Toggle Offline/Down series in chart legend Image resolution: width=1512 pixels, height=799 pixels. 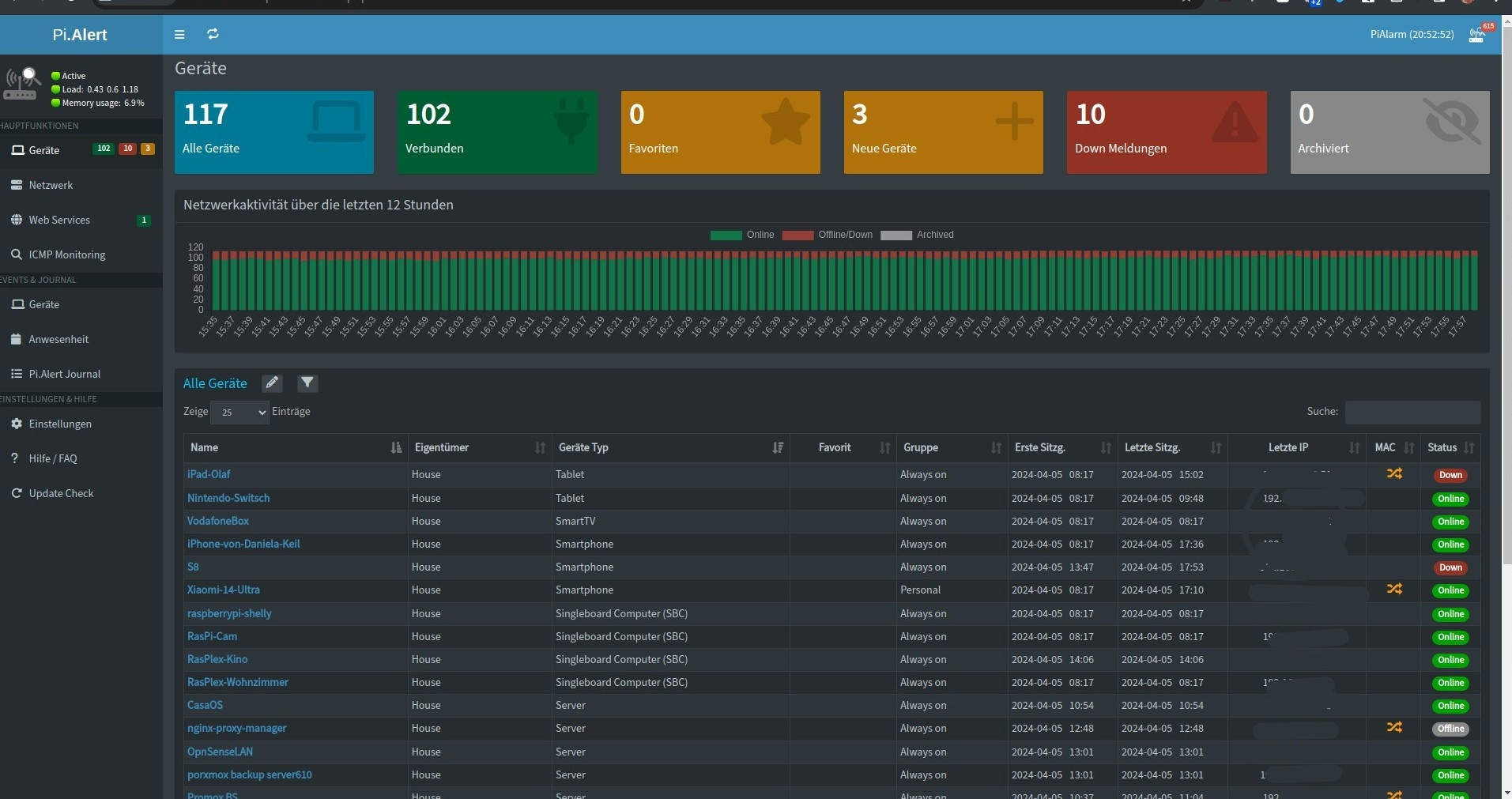[x=828, y=235]
